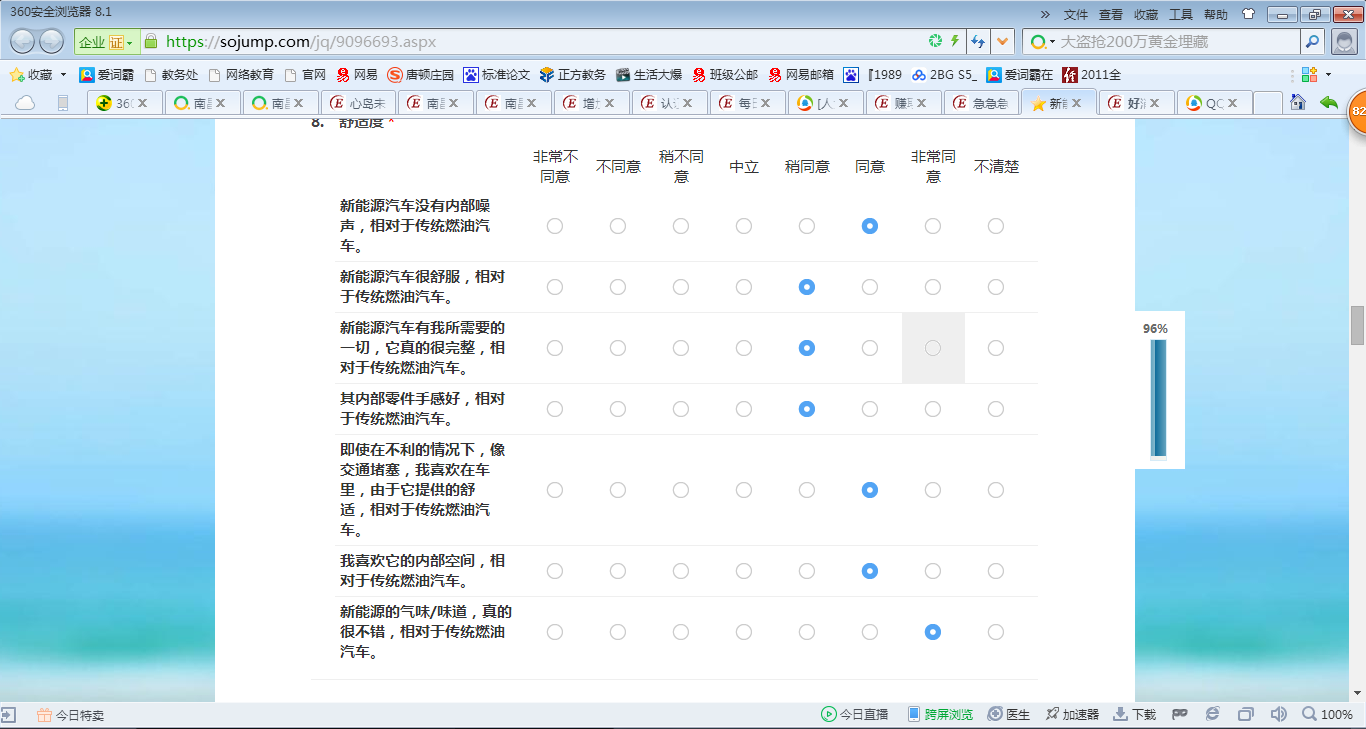1366x729 pixels.
Task: Expand the 收藏 favorites dropdown arrow
Action: (64, 75)
